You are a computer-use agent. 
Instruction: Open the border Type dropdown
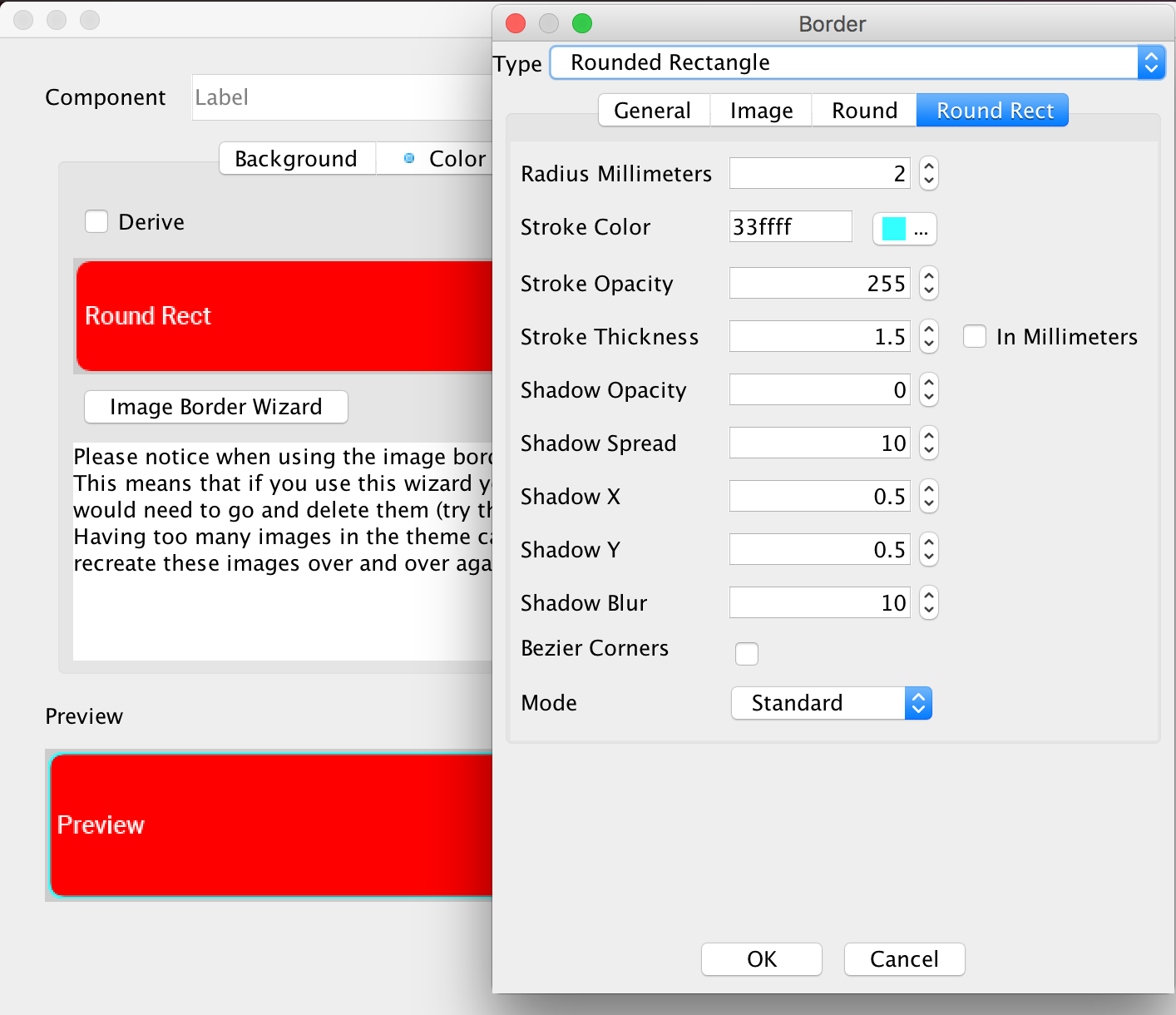pos(857,62)
